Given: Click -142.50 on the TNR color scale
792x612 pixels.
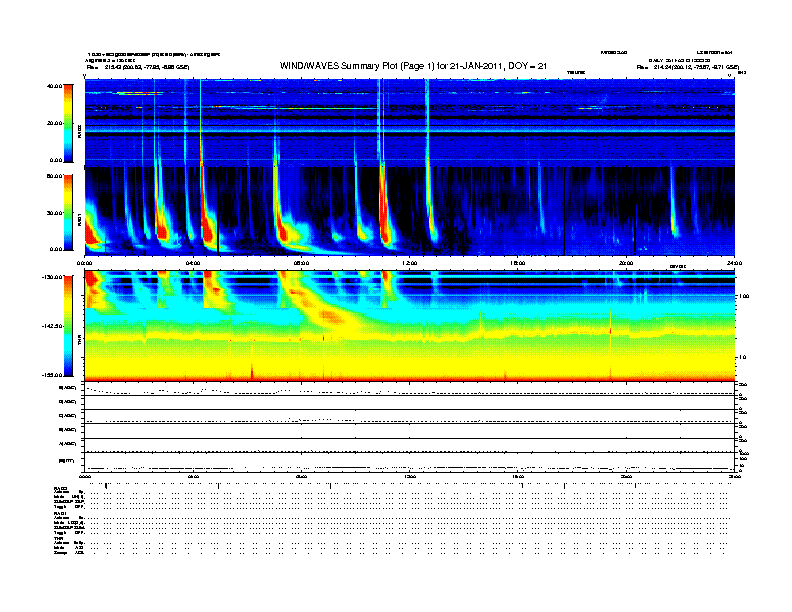Looking at the screenshot, I should (x=53, y=326).
